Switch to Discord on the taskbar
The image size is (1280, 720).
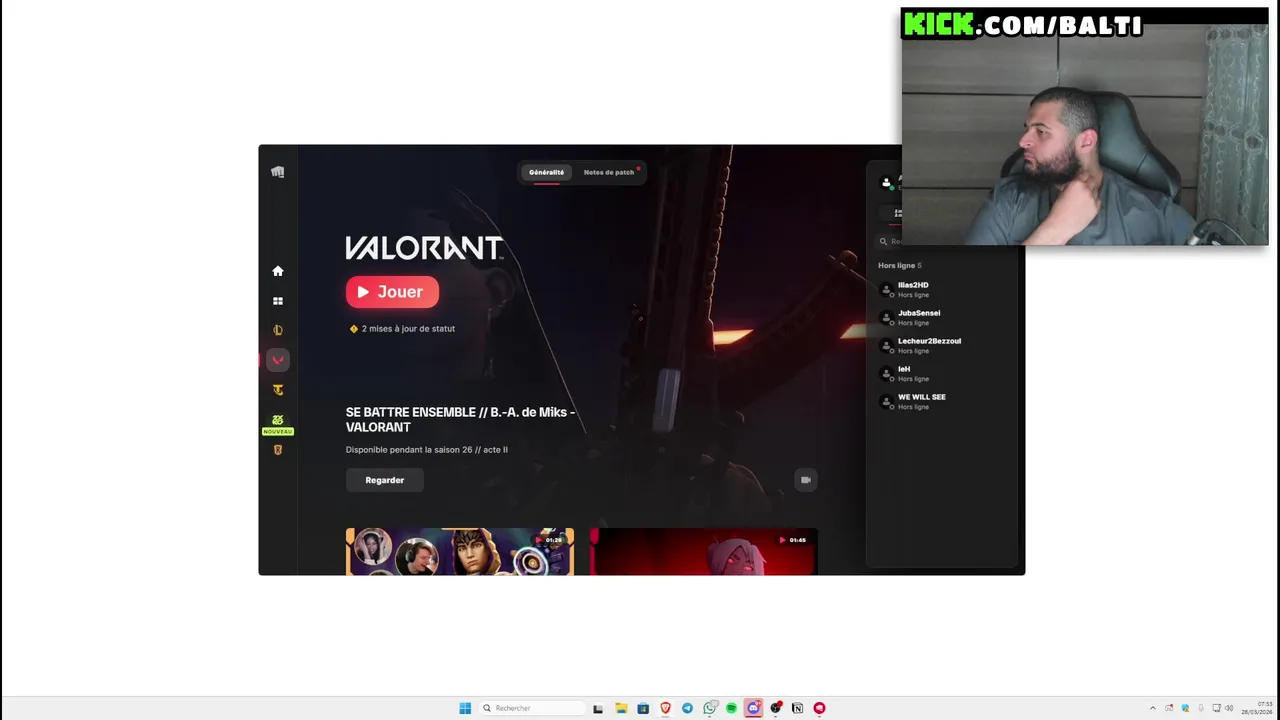(x=753, y=708)
